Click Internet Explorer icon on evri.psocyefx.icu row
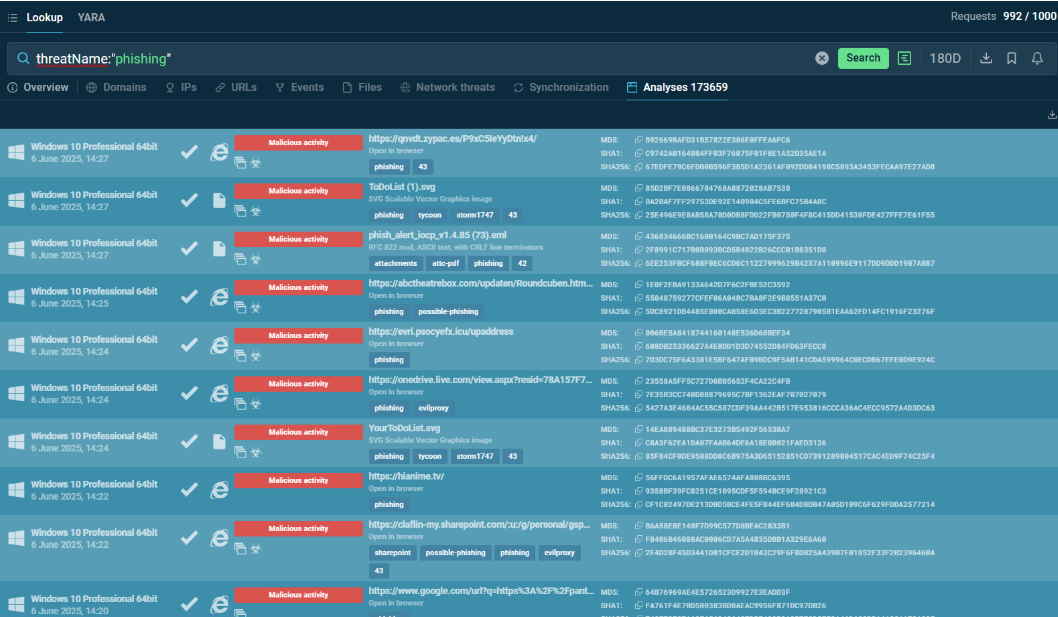1058x617 pixels. 219,345
